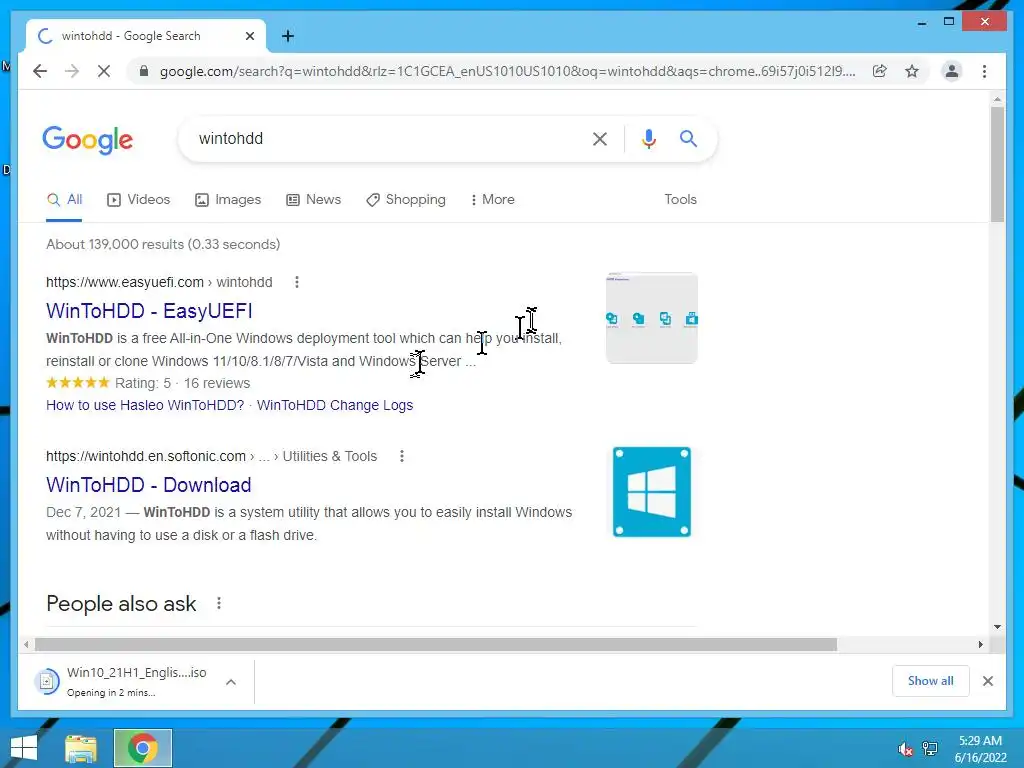Open WinToHDD Change Logs link
The height and width of the screenshot is (768, 1024).
pos(335,405)
